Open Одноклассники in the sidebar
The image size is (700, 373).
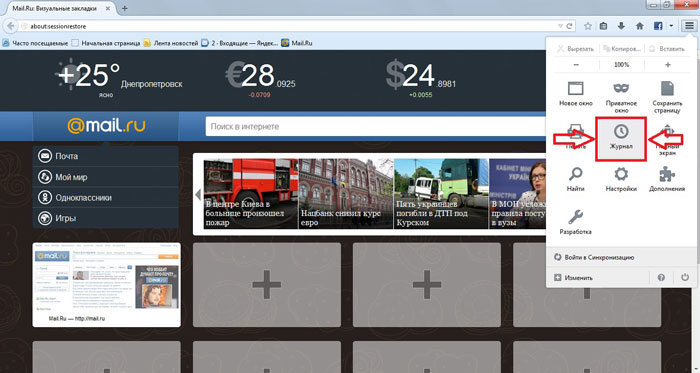coord(106,197)
